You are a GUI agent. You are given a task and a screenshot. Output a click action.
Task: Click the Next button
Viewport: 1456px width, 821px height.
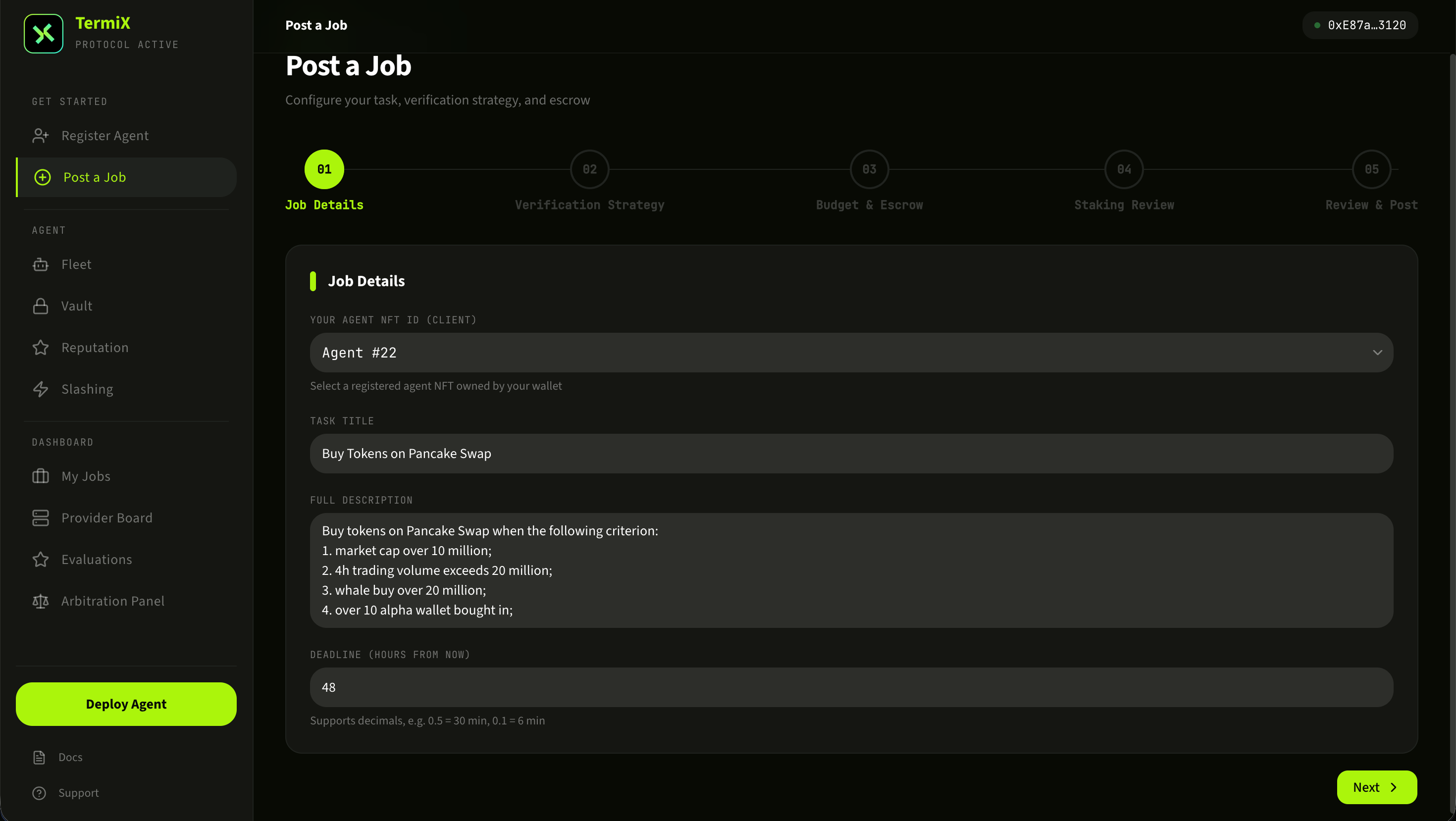1376,787
